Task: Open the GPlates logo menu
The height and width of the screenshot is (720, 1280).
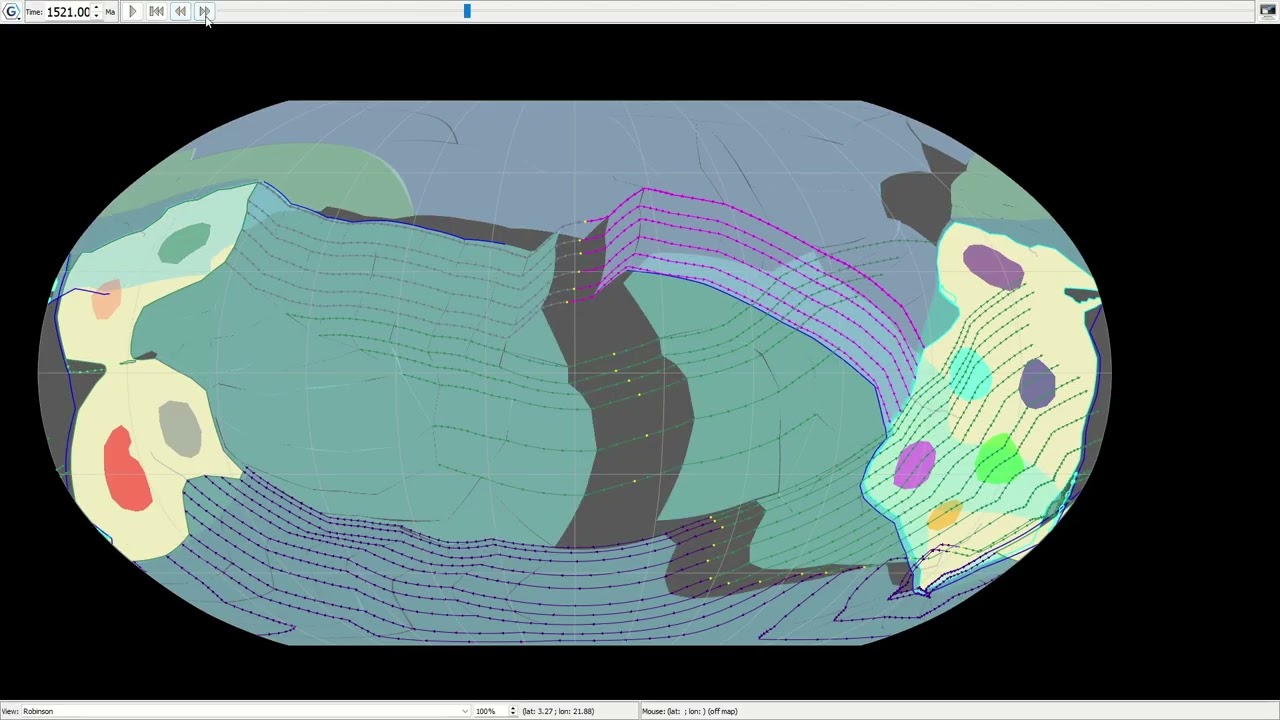Action: (x=10, y=11)
